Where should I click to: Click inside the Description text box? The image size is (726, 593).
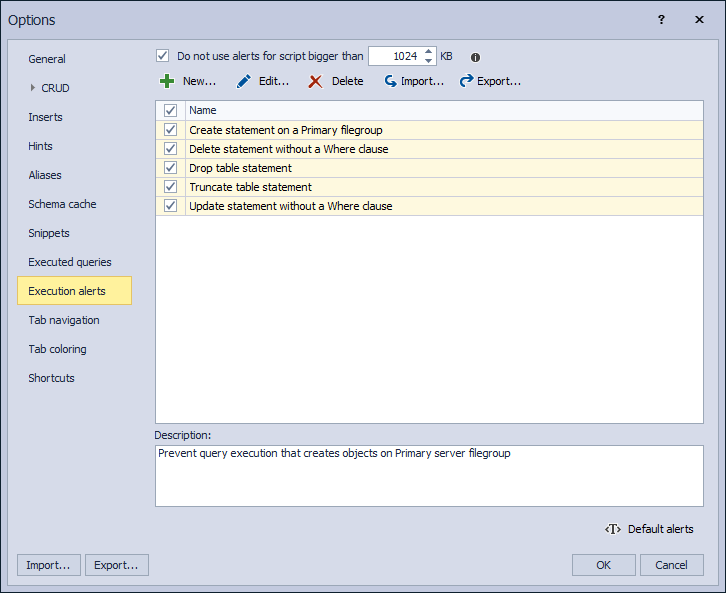(429, 476)
